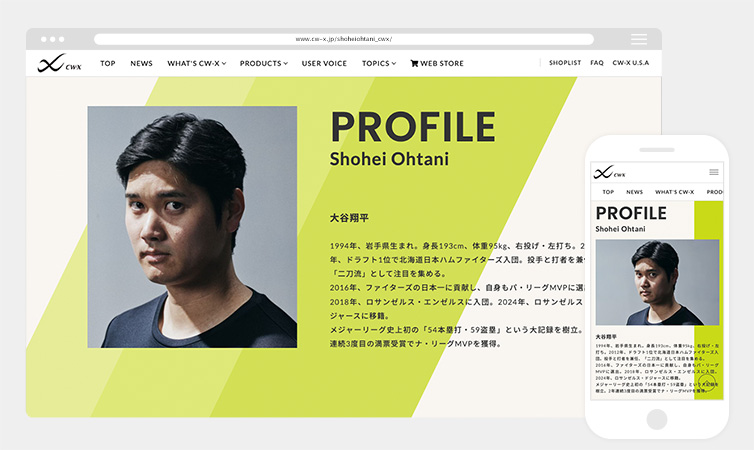Screen dimensions: 754x450
Task: Select WHAT'S CW-X tab on phone mockup
Action: click(674, 192)
